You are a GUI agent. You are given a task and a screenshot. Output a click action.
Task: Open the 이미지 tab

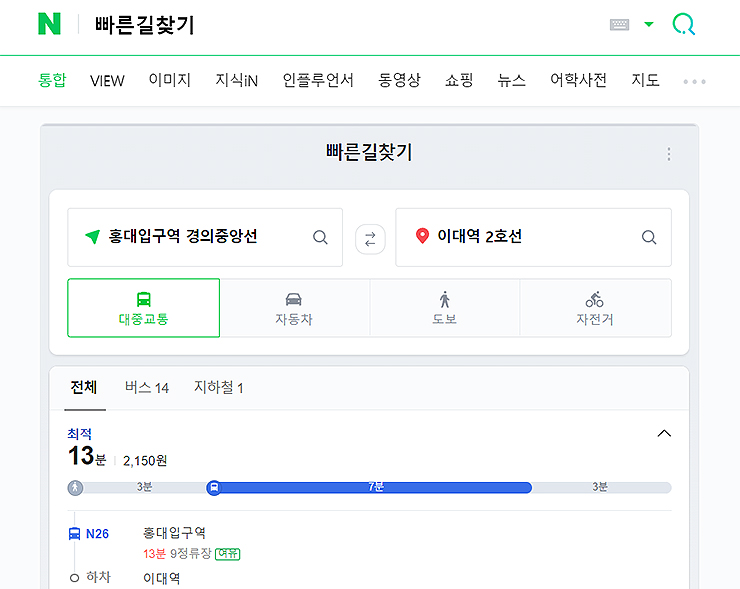tap(169, 80)
